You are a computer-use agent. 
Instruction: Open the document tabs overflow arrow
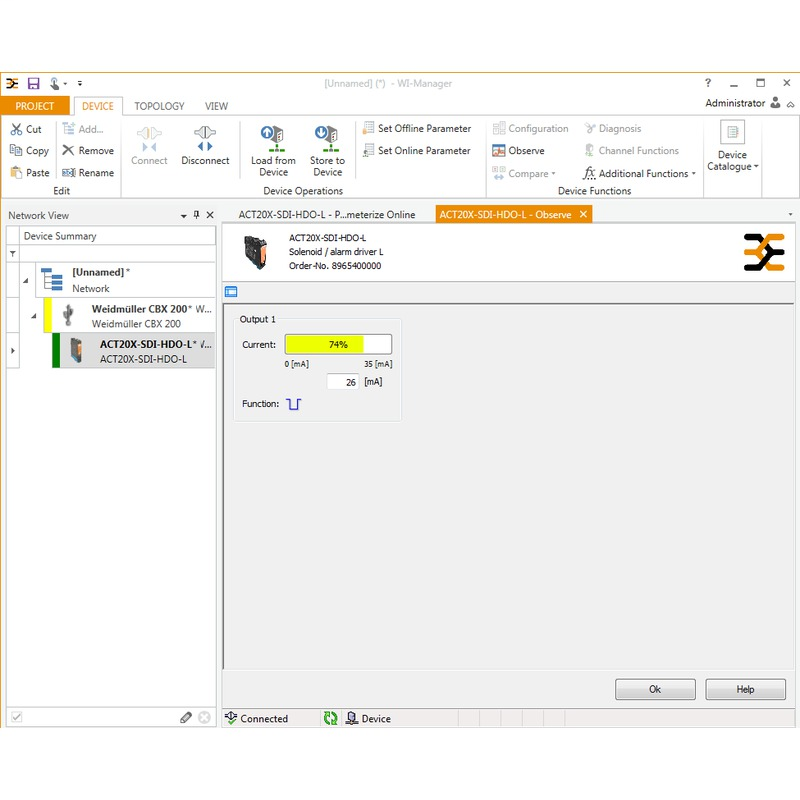click(790, 215)
